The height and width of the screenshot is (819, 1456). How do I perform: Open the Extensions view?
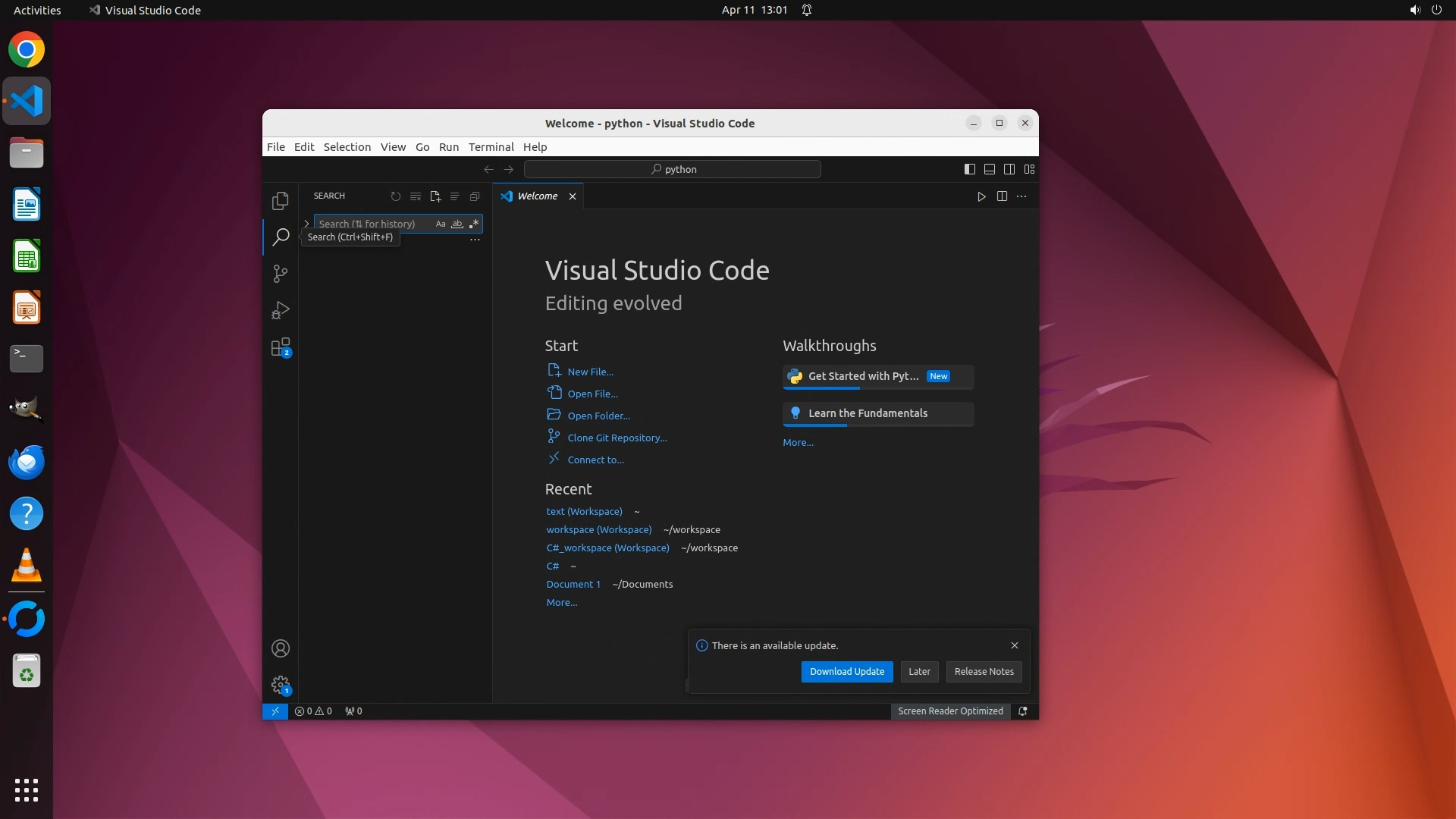click(280, 347)
